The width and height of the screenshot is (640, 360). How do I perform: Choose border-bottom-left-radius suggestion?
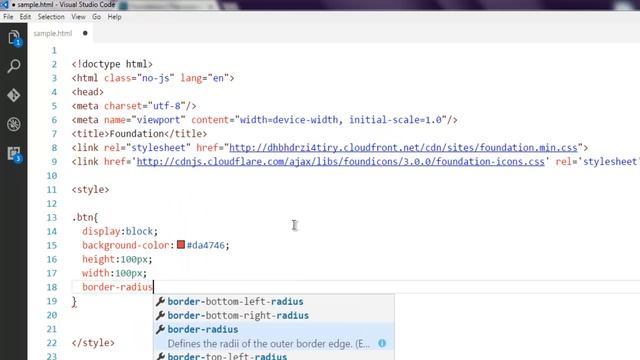point(273,301)
